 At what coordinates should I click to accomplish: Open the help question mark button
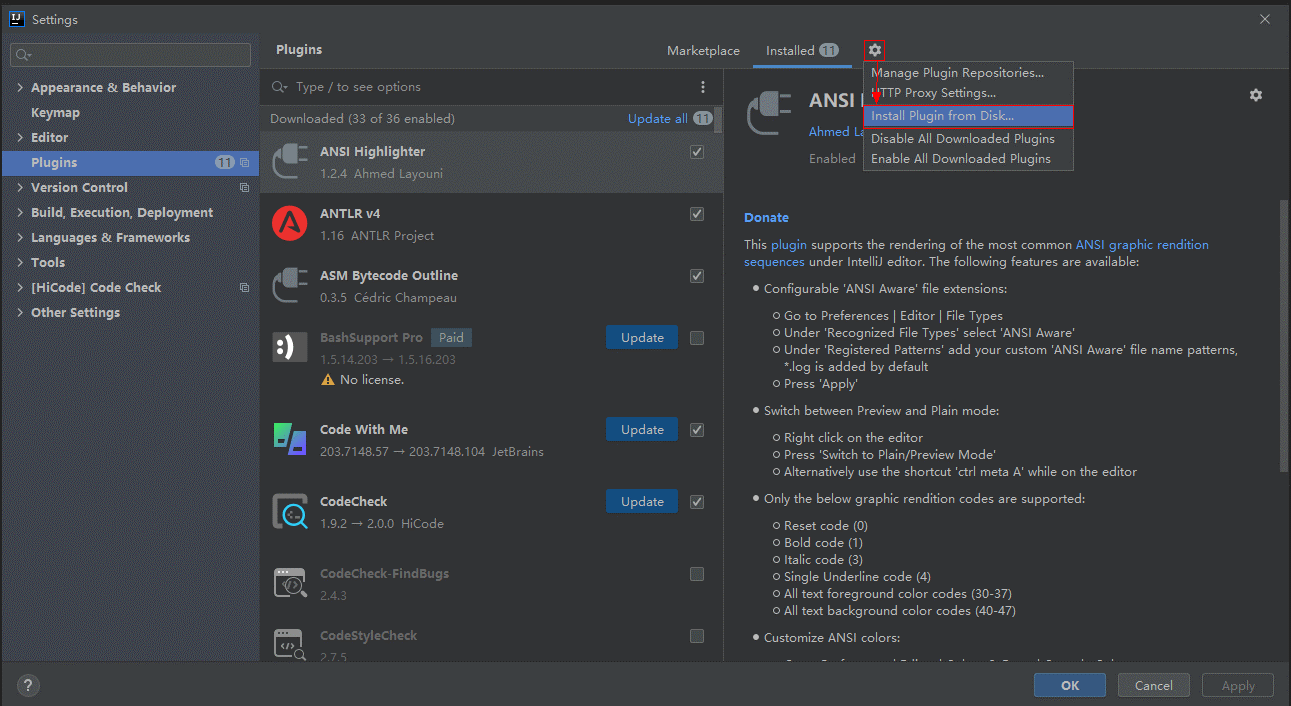coord(28,686)
